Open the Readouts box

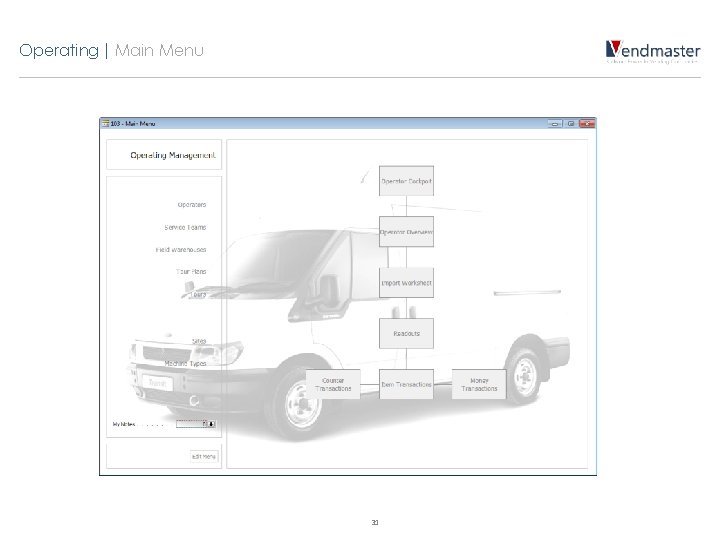(x=406, y=333)
